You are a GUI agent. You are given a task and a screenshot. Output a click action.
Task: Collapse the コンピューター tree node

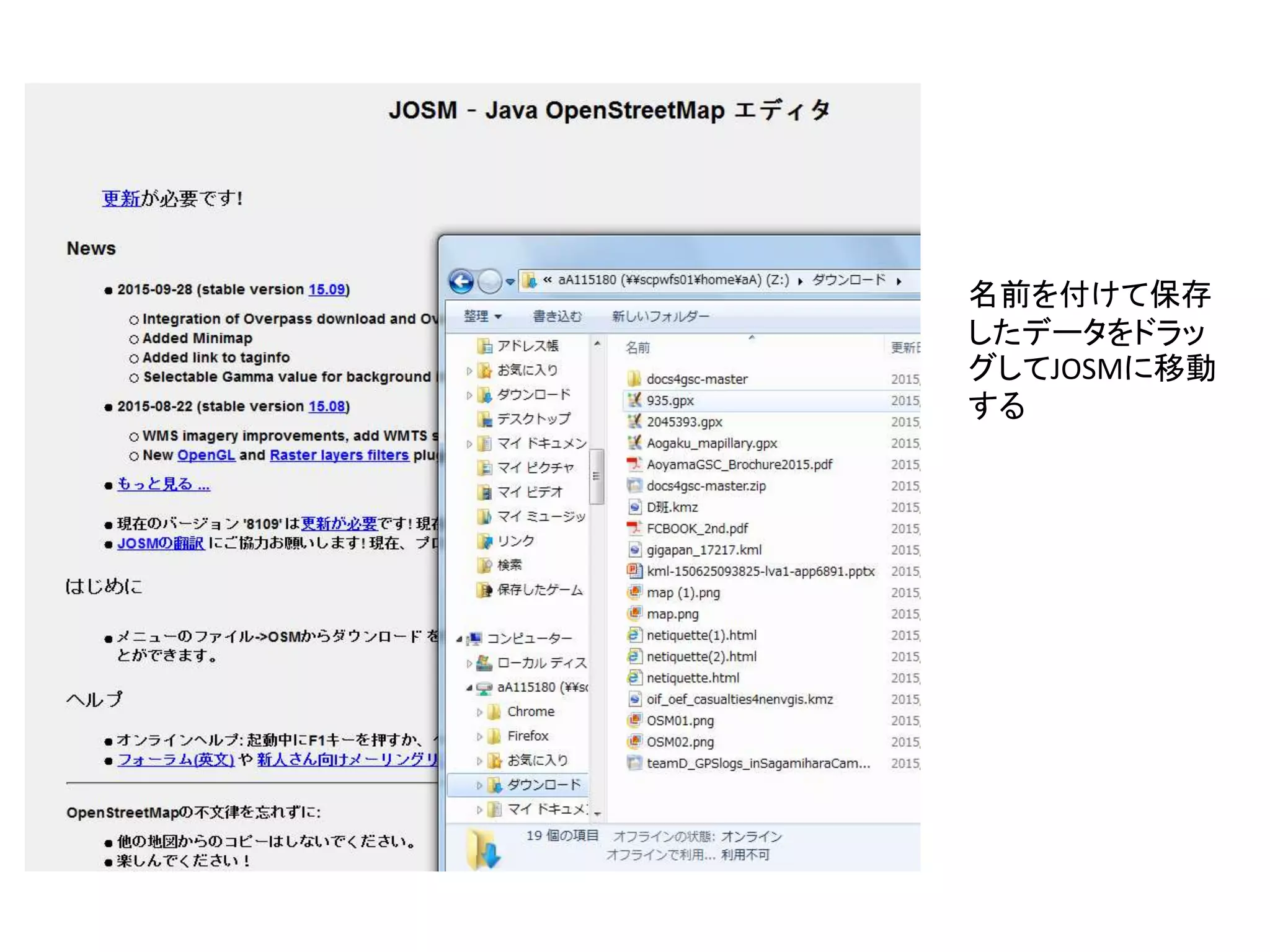[x=460, y=639]
